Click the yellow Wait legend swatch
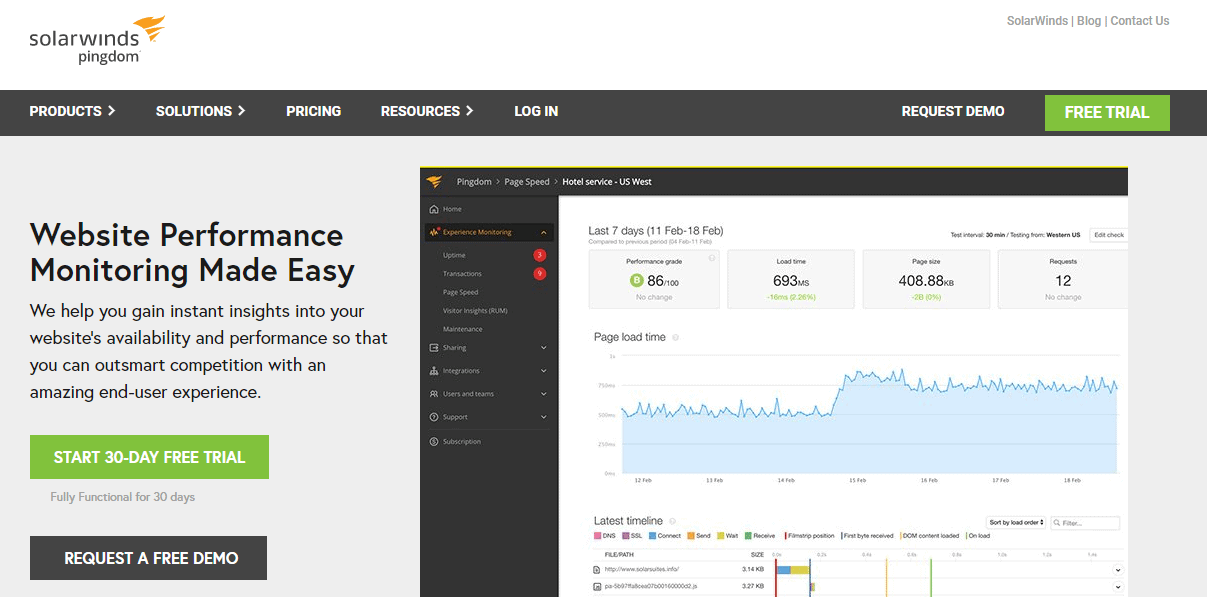Screen dimensions: 1207x597 pos(720,536)
